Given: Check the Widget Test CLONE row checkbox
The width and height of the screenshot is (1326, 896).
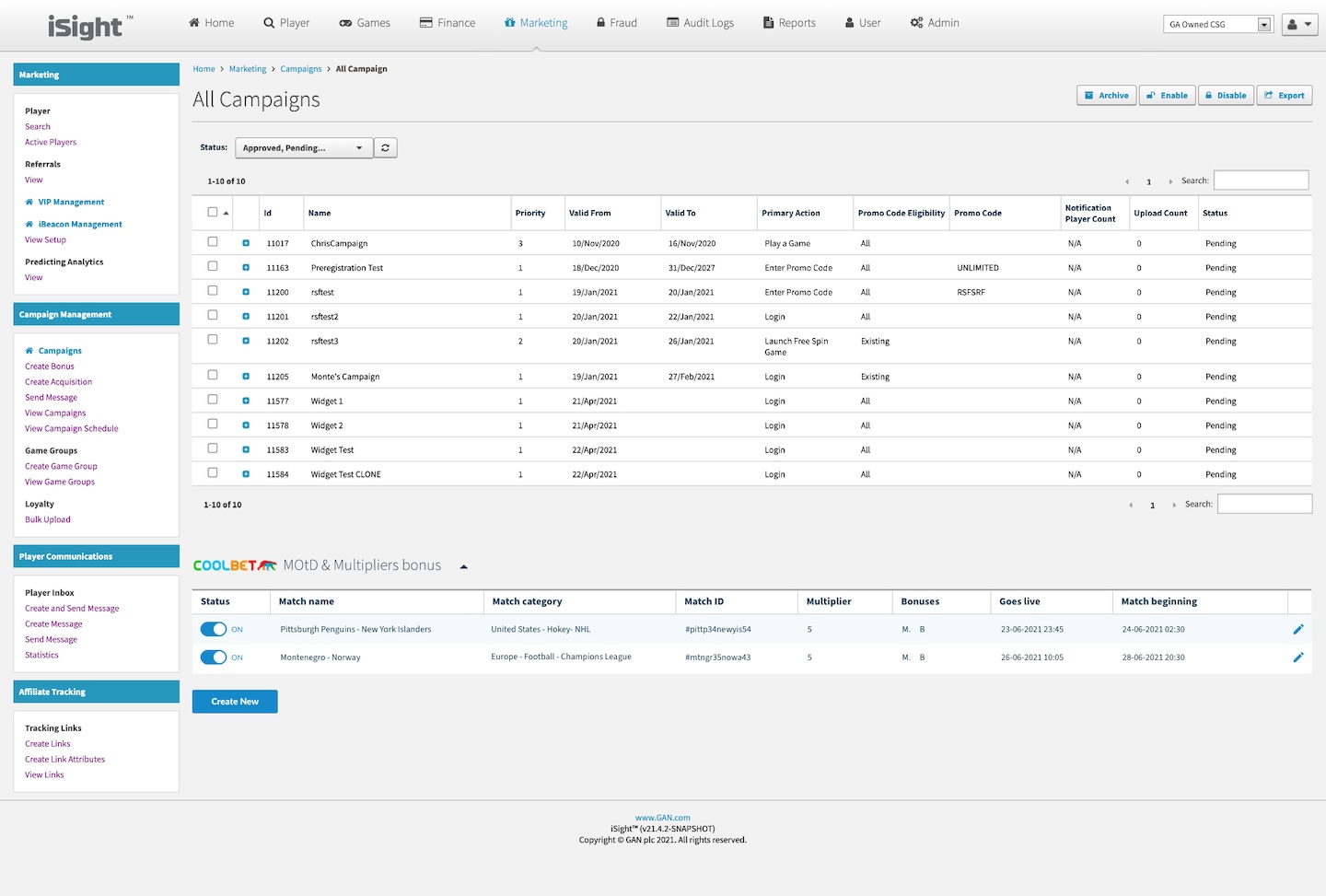Looking at the screenshot, I should tap(213, 472).
